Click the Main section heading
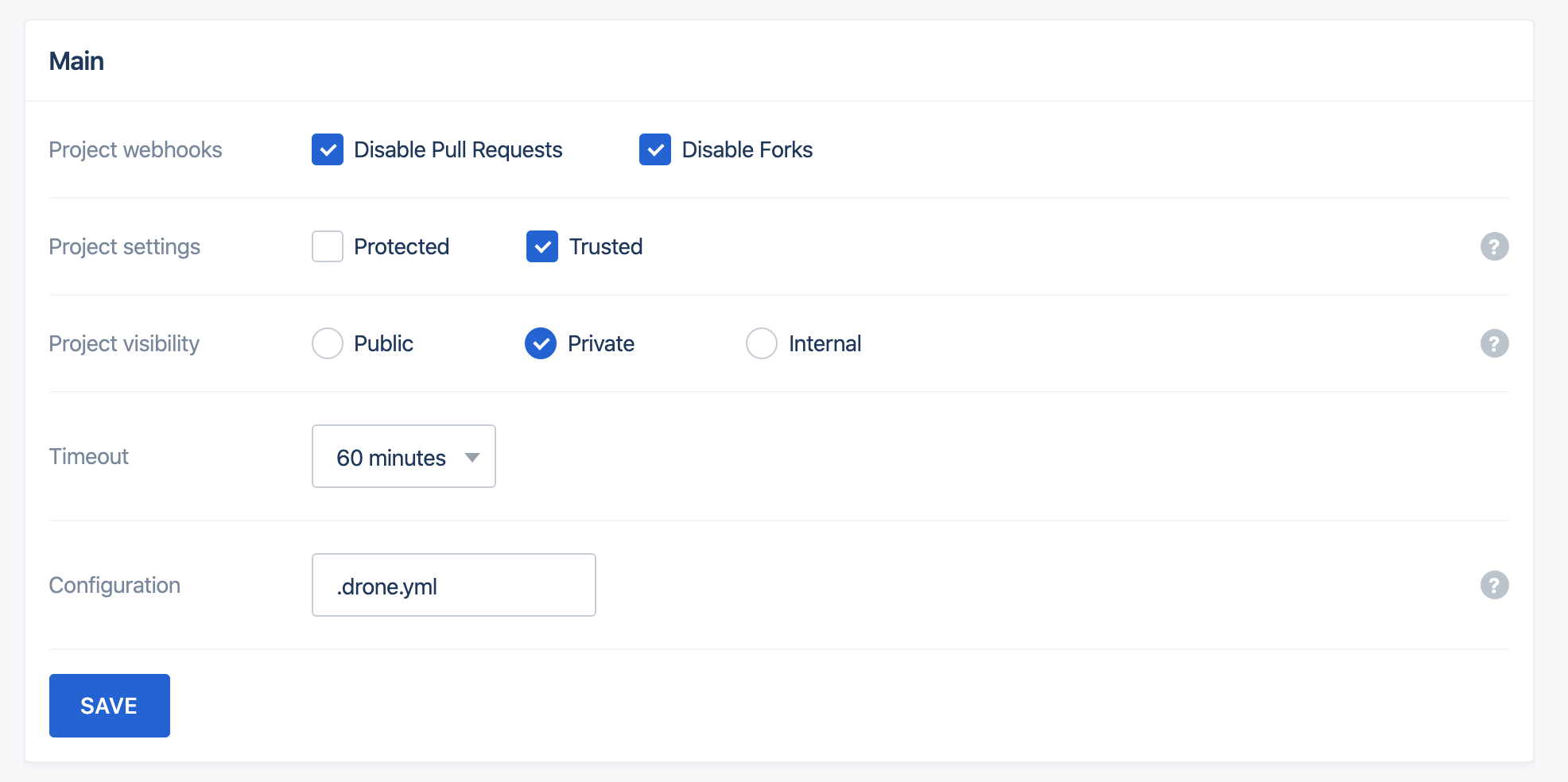Image resolution: width=1568 pixels, height=782 pixels. (x=76, y=61)
